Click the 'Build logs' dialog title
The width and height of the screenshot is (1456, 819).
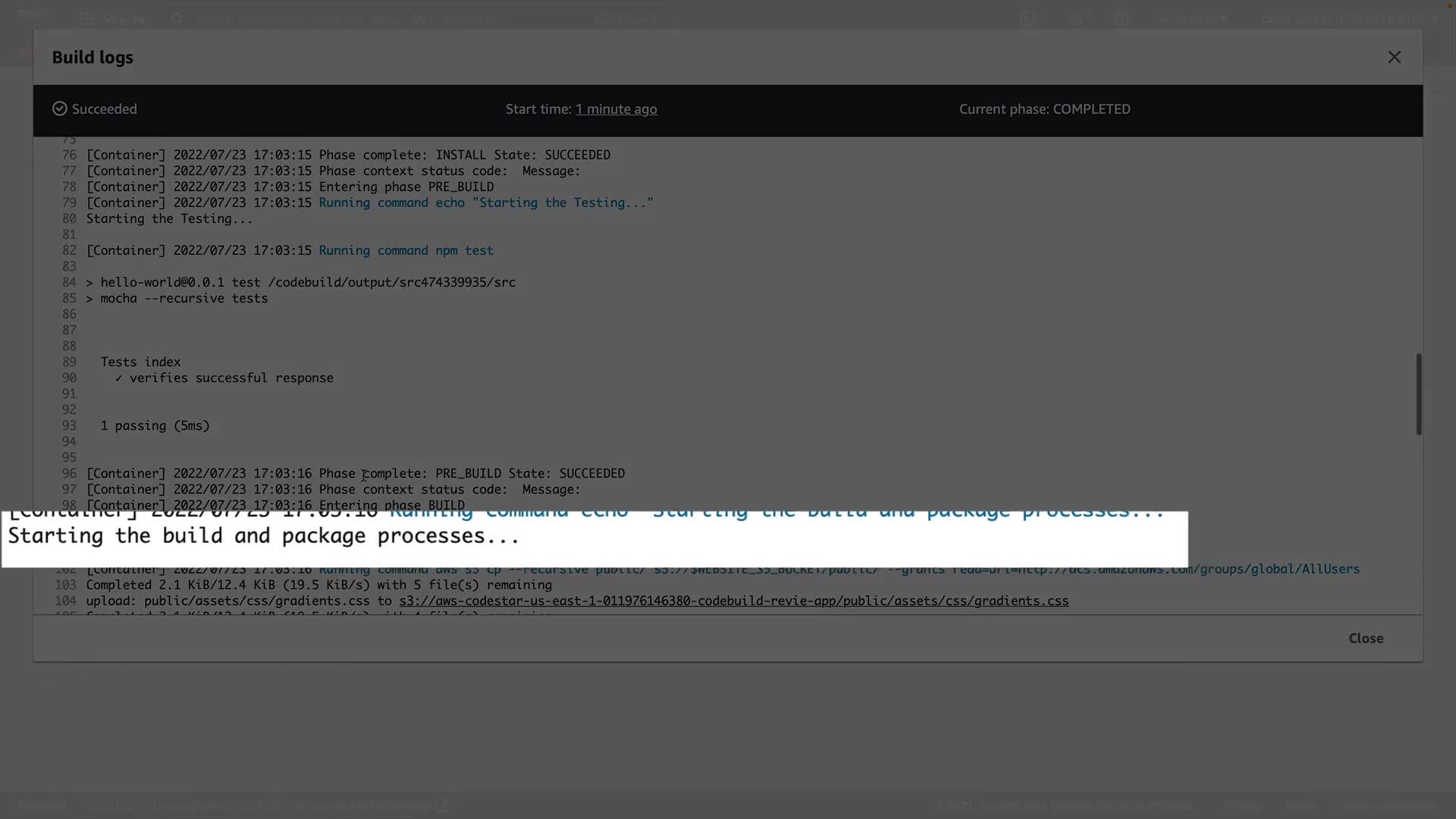coord(93,58)
